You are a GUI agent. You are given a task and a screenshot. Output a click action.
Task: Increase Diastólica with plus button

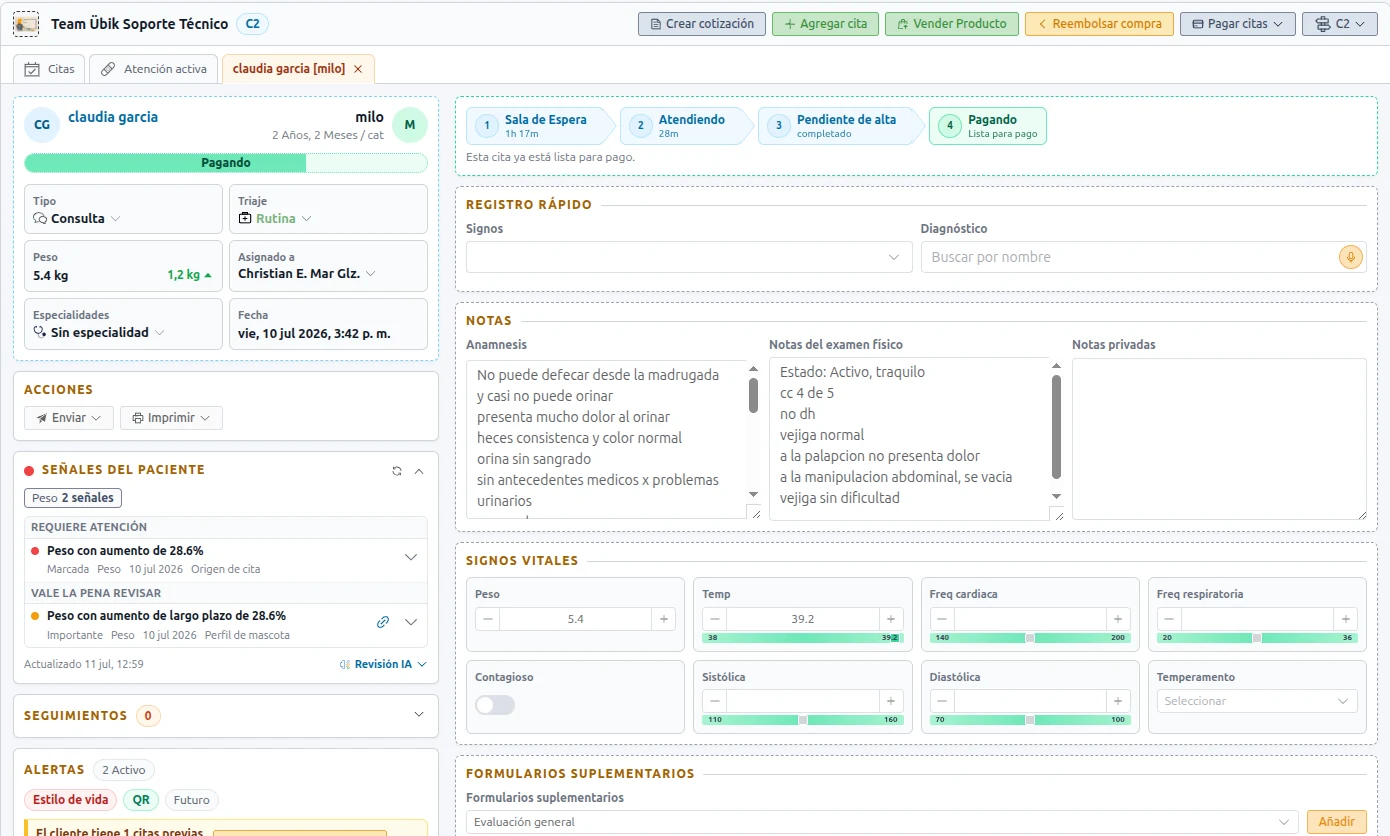[x=1119, y=702]
